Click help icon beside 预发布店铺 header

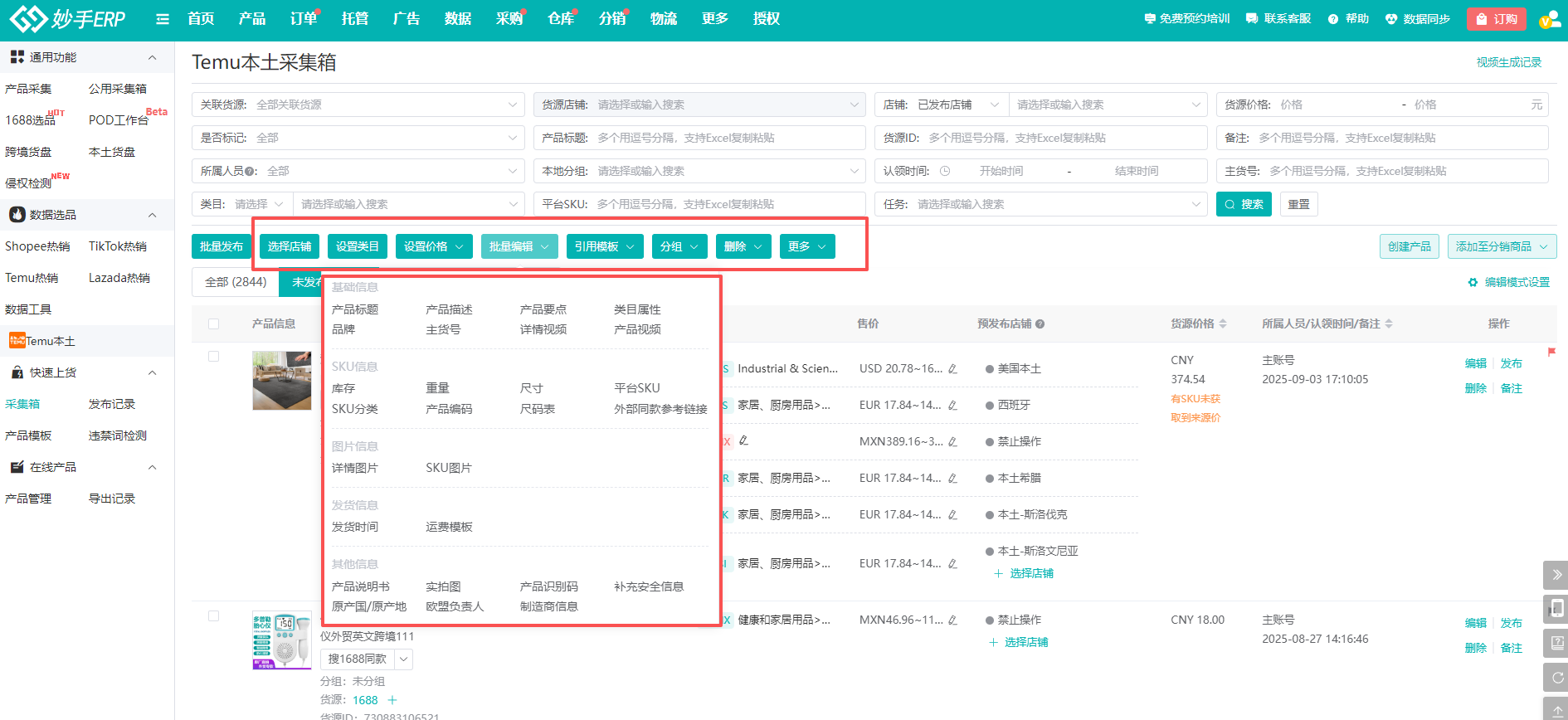pos(1040,324)
